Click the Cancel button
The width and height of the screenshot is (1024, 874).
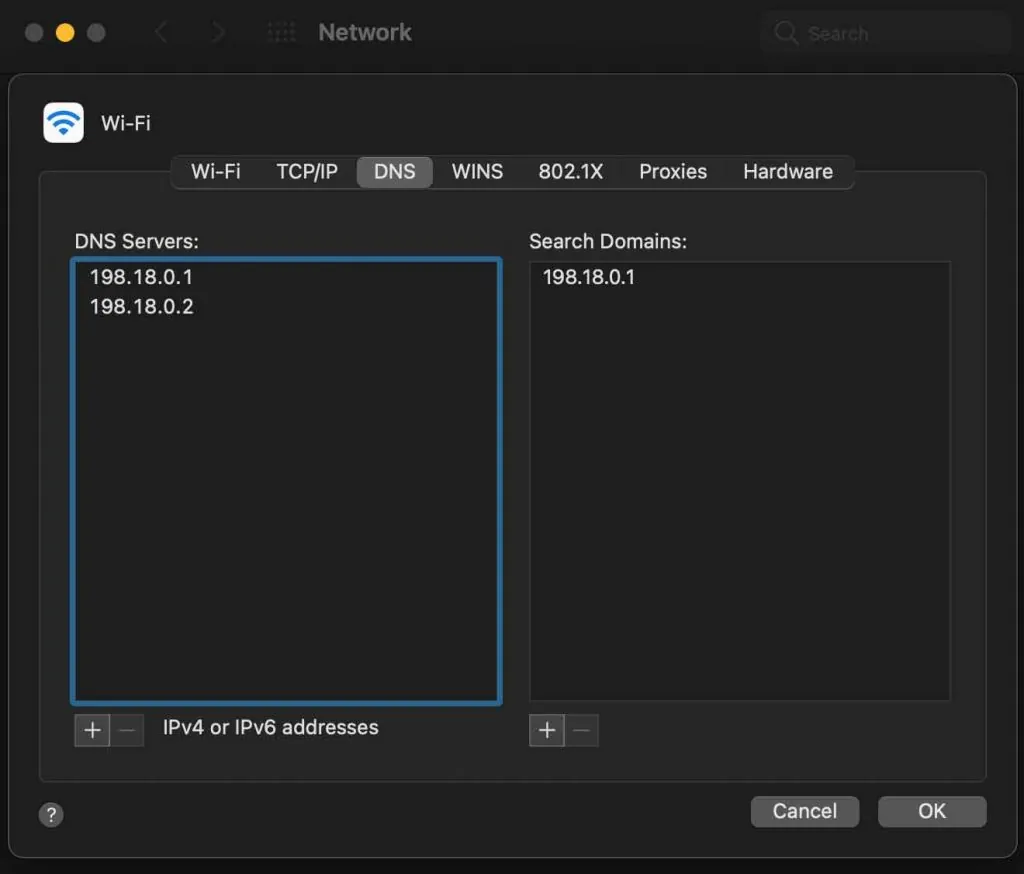pos(805,811)
